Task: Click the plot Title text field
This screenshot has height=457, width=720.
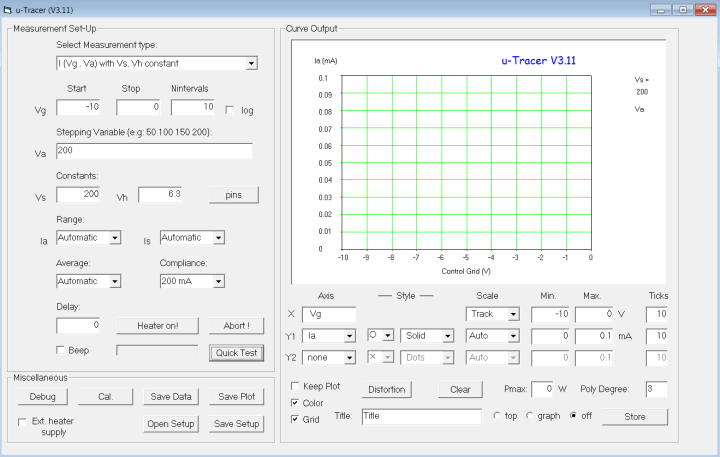Action: 422,417
